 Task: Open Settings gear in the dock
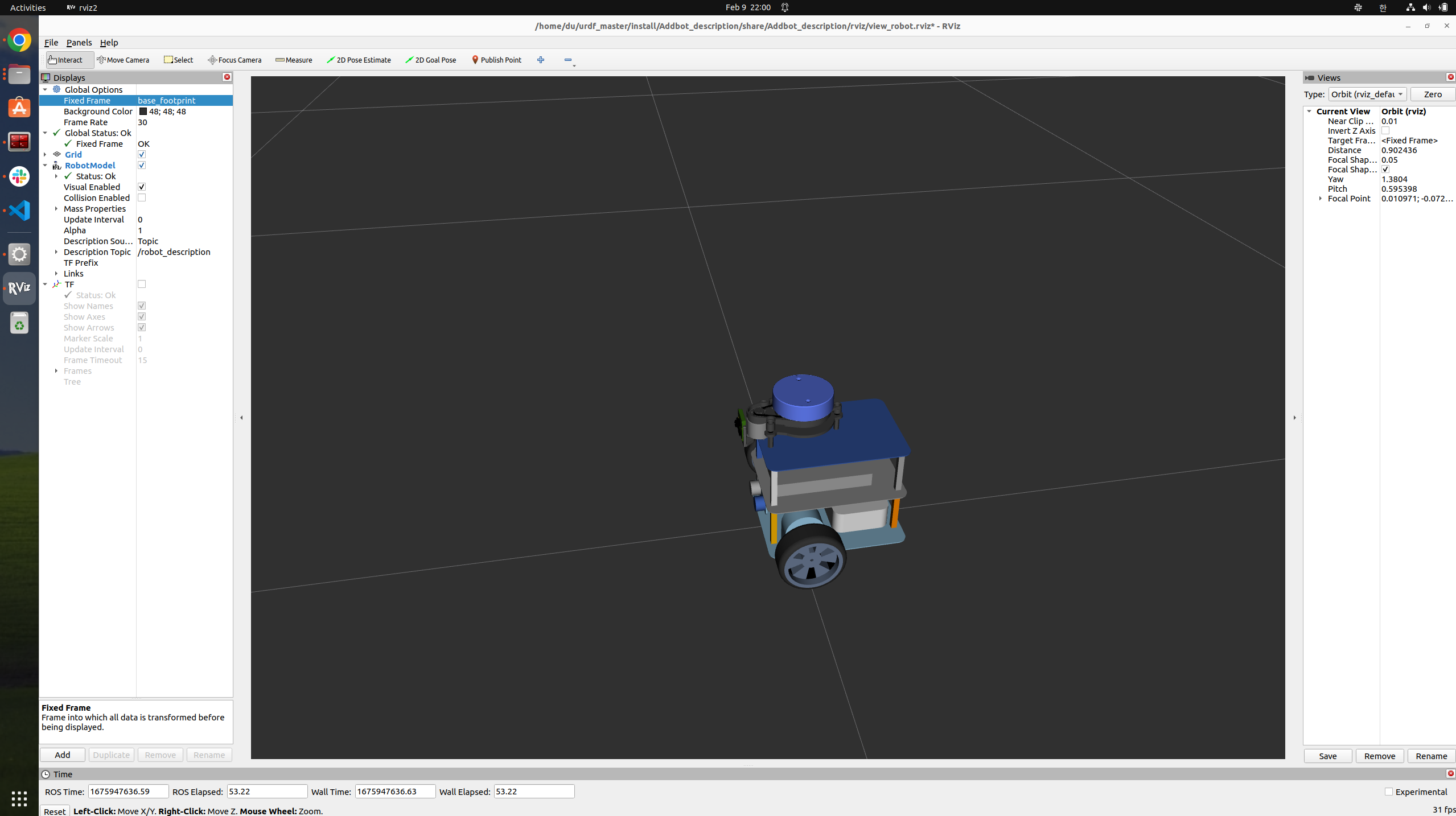point(19,254)
